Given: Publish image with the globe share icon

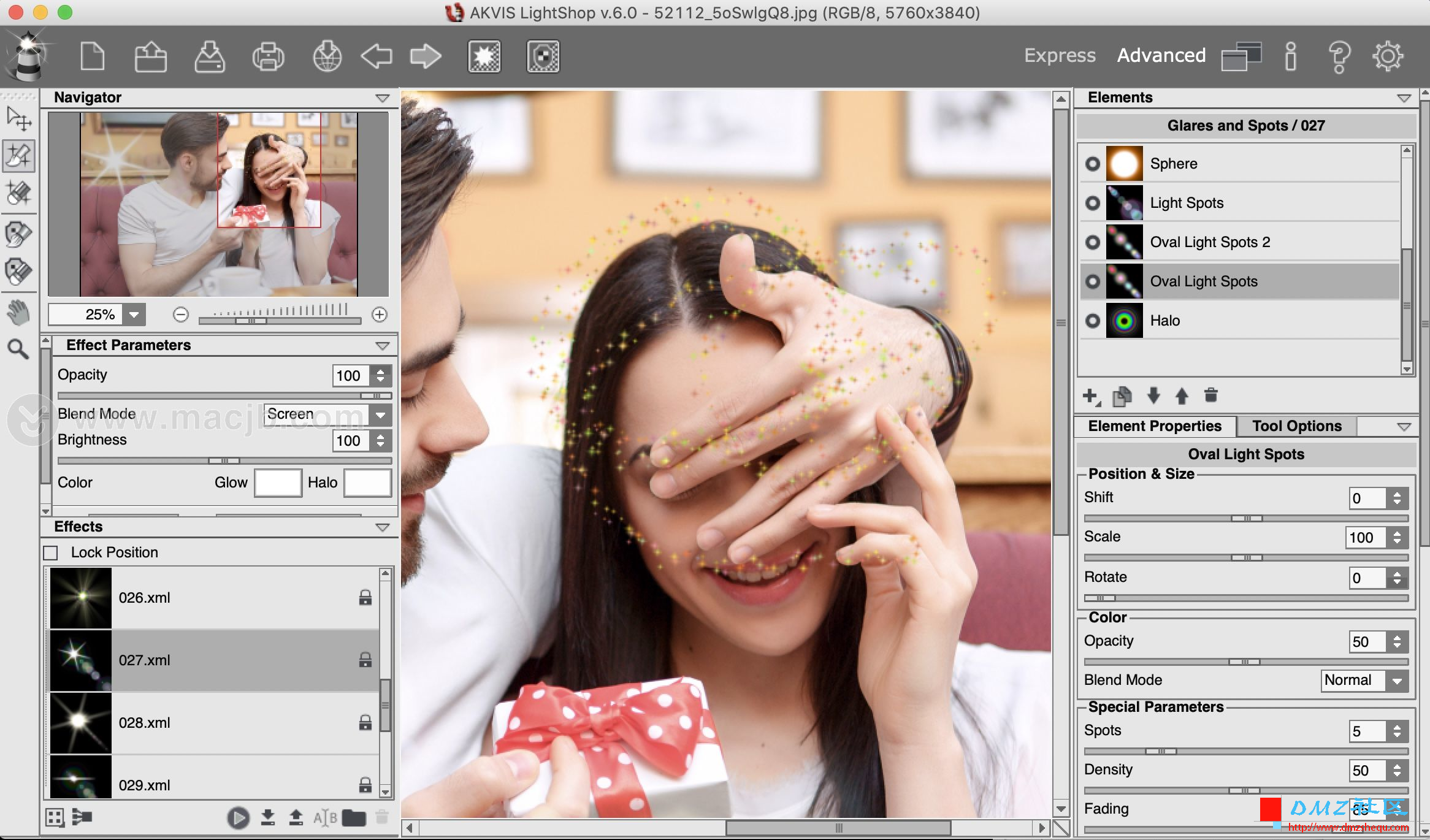Looking at the screenshot, I should point(327,57).
